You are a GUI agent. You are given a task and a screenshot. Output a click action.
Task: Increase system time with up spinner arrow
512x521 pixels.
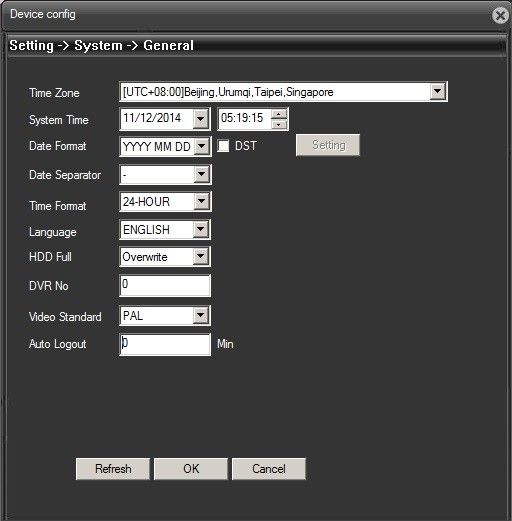tap(279, 114)
